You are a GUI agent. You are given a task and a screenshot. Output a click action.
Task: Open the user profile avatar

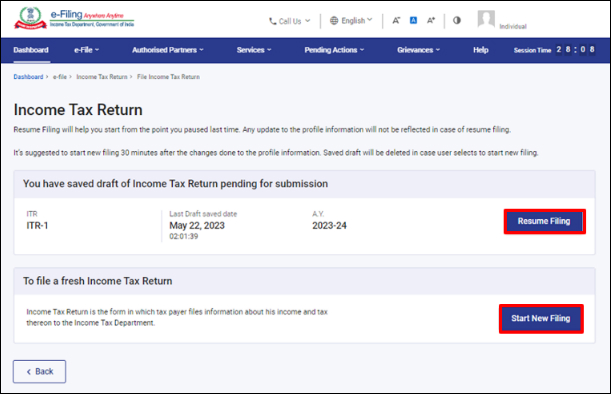tap(486, 19)
